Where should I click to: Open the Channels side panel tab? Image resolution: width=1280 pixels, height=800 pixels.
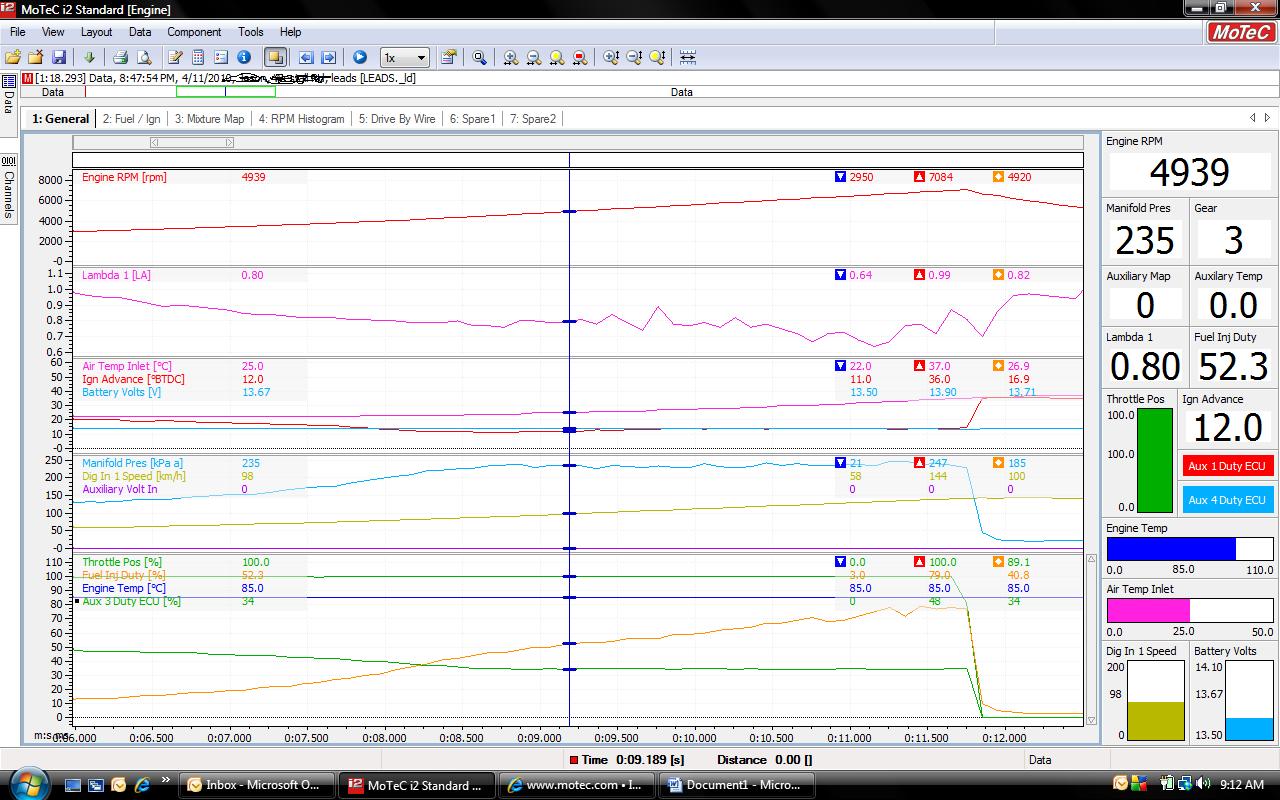8,188
